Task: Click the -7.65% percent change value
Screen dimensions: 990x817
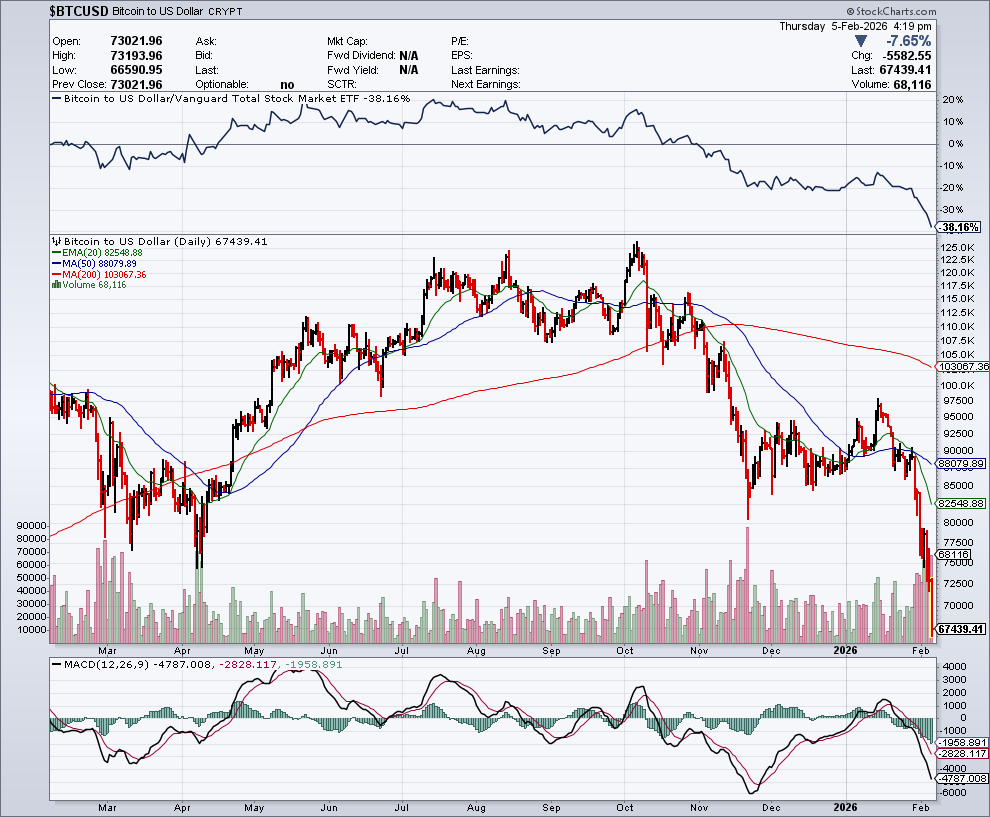Action: point(908,41)
